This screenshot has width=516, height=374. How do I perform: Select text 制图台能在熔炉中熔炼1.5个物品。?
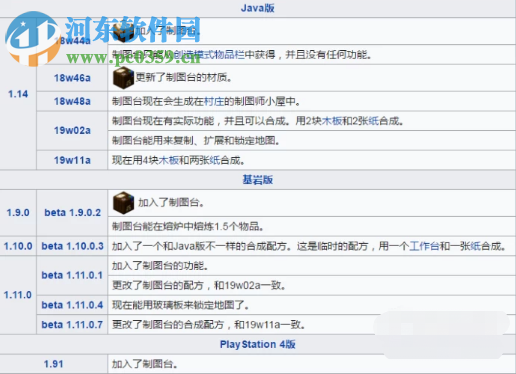(188, 227)
